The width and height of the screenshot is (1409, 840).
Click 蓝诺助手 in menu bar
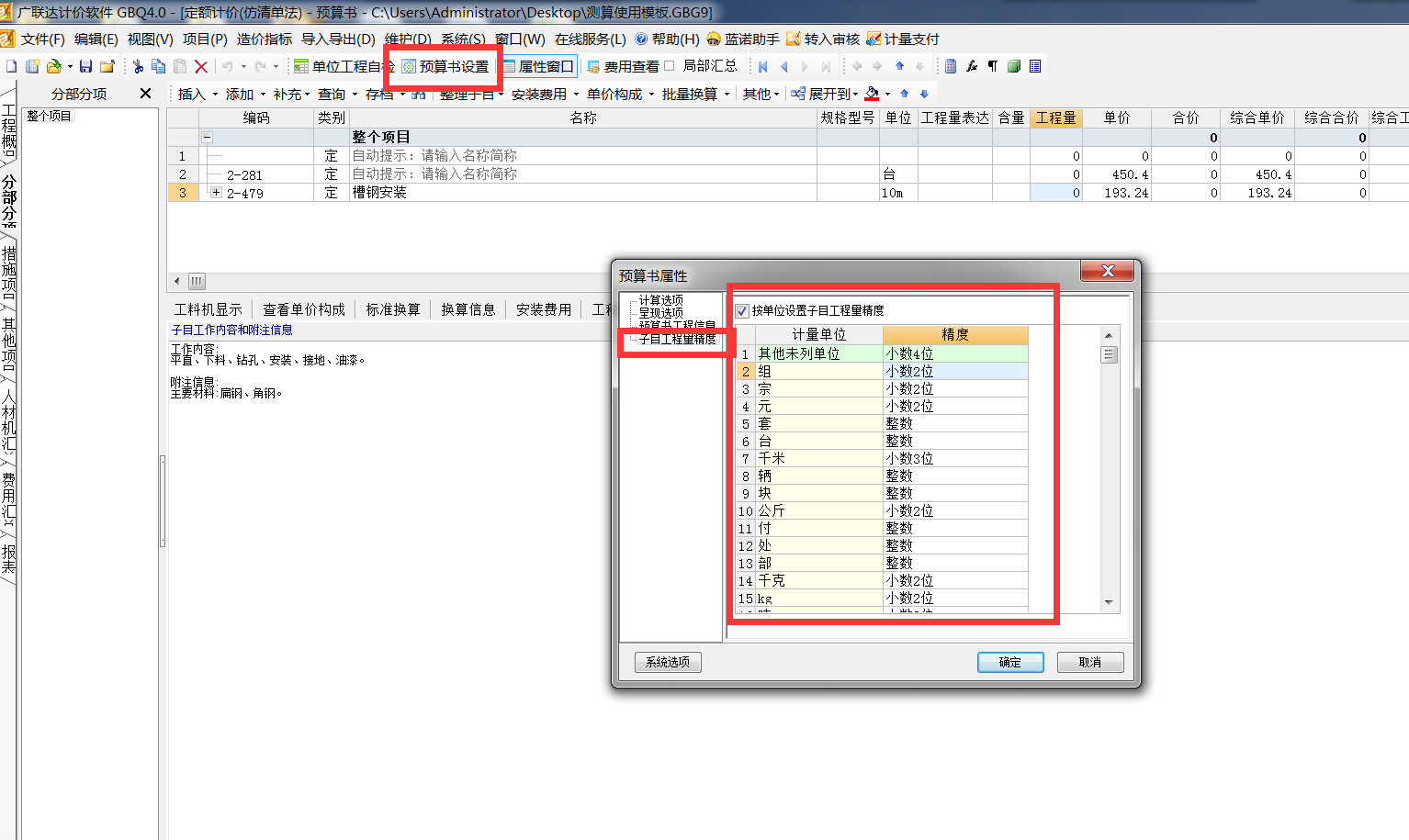coord(743,39)
